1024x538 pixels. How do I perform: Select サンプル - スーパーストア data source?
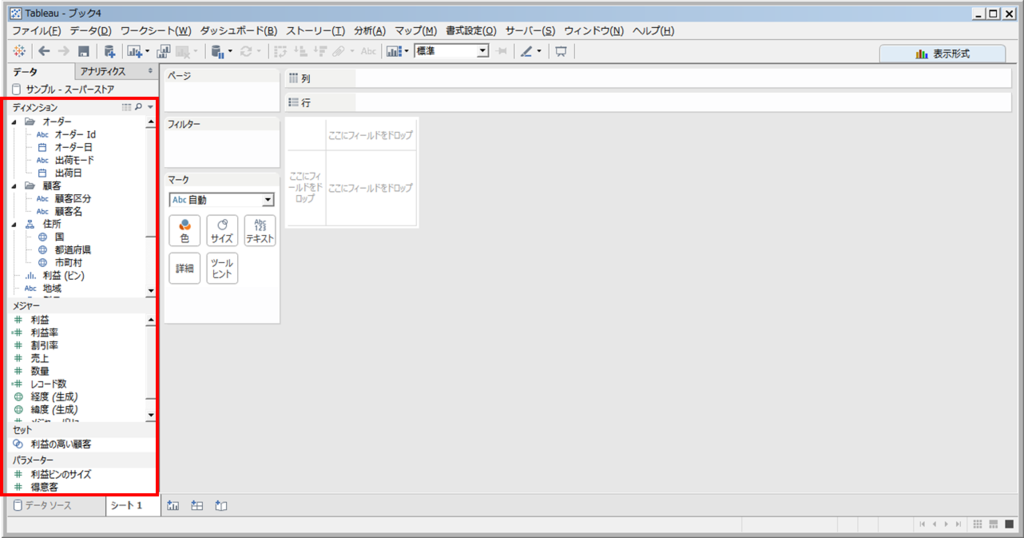(x=70, y=89)
